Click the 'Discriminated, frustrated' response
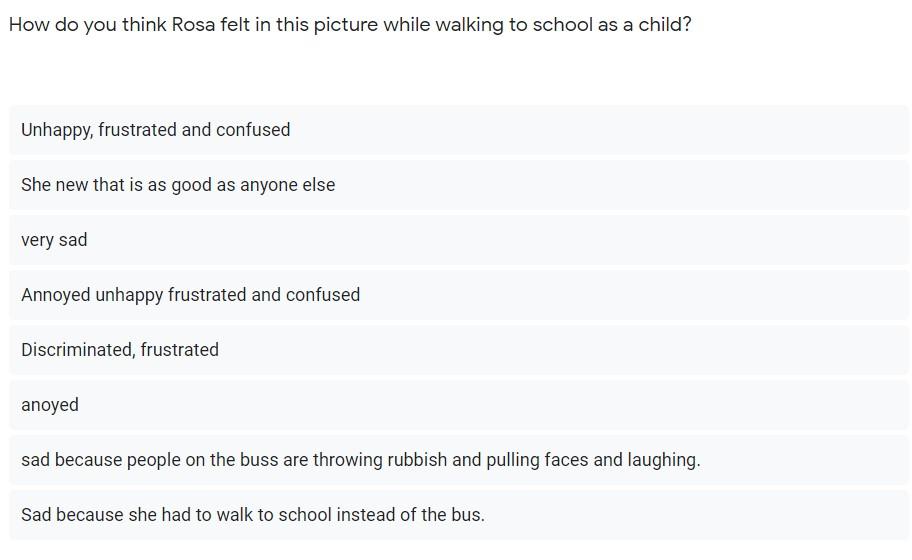The width and height of the screenshot is (912, 560). coord(459,349)
